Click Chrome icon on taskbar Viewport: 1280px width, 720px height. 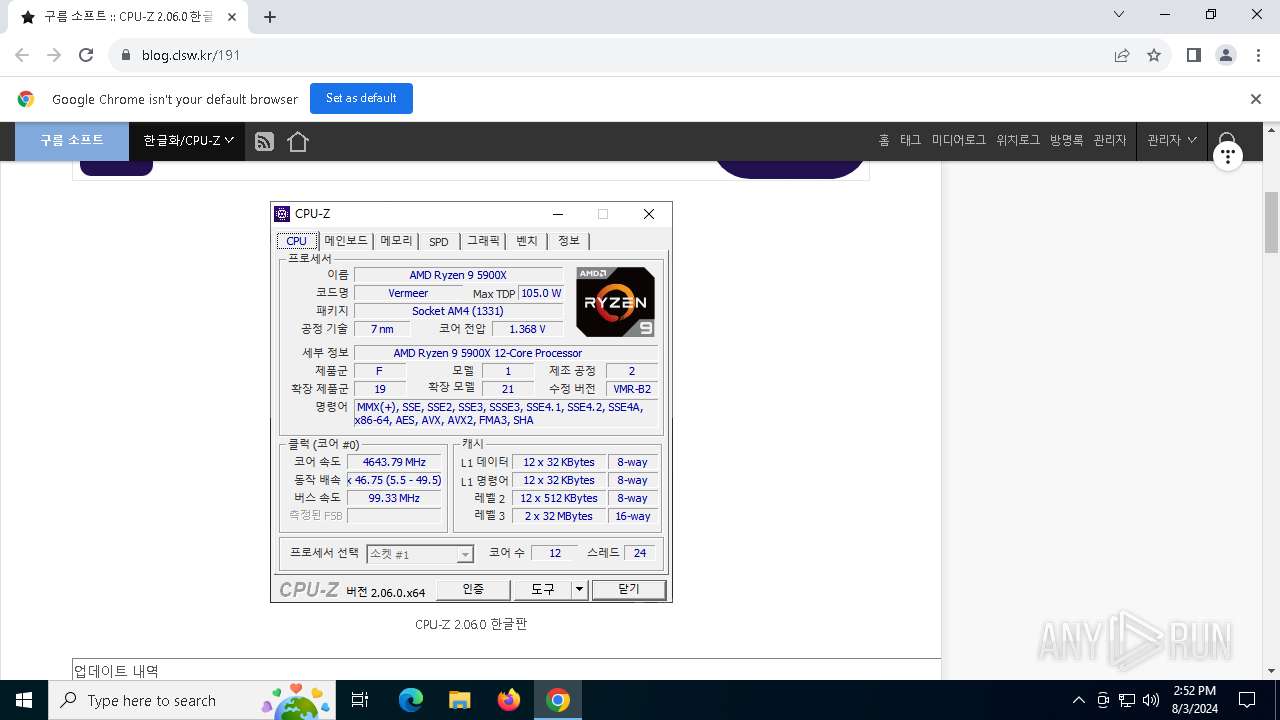[x=558, y=700]
